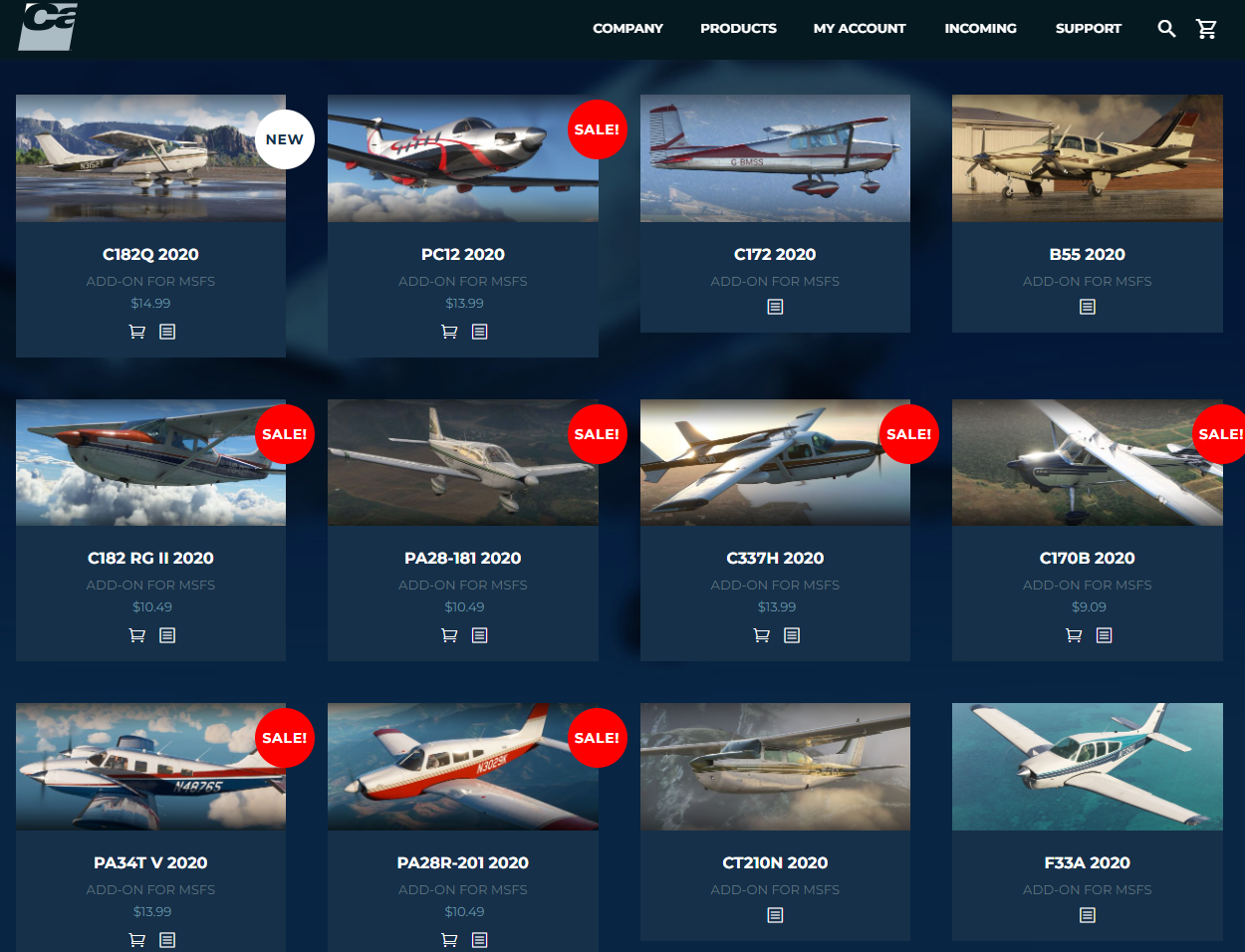View details icon for PA28-181 2020
Viewport: 1245px width, 952px height.
(x=480, y=635)
